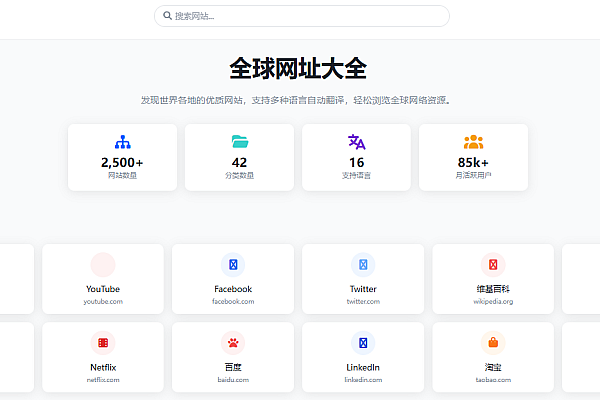Click the 全球网址大全 page heading
600x400 pixels.
[x=298, y=69]
